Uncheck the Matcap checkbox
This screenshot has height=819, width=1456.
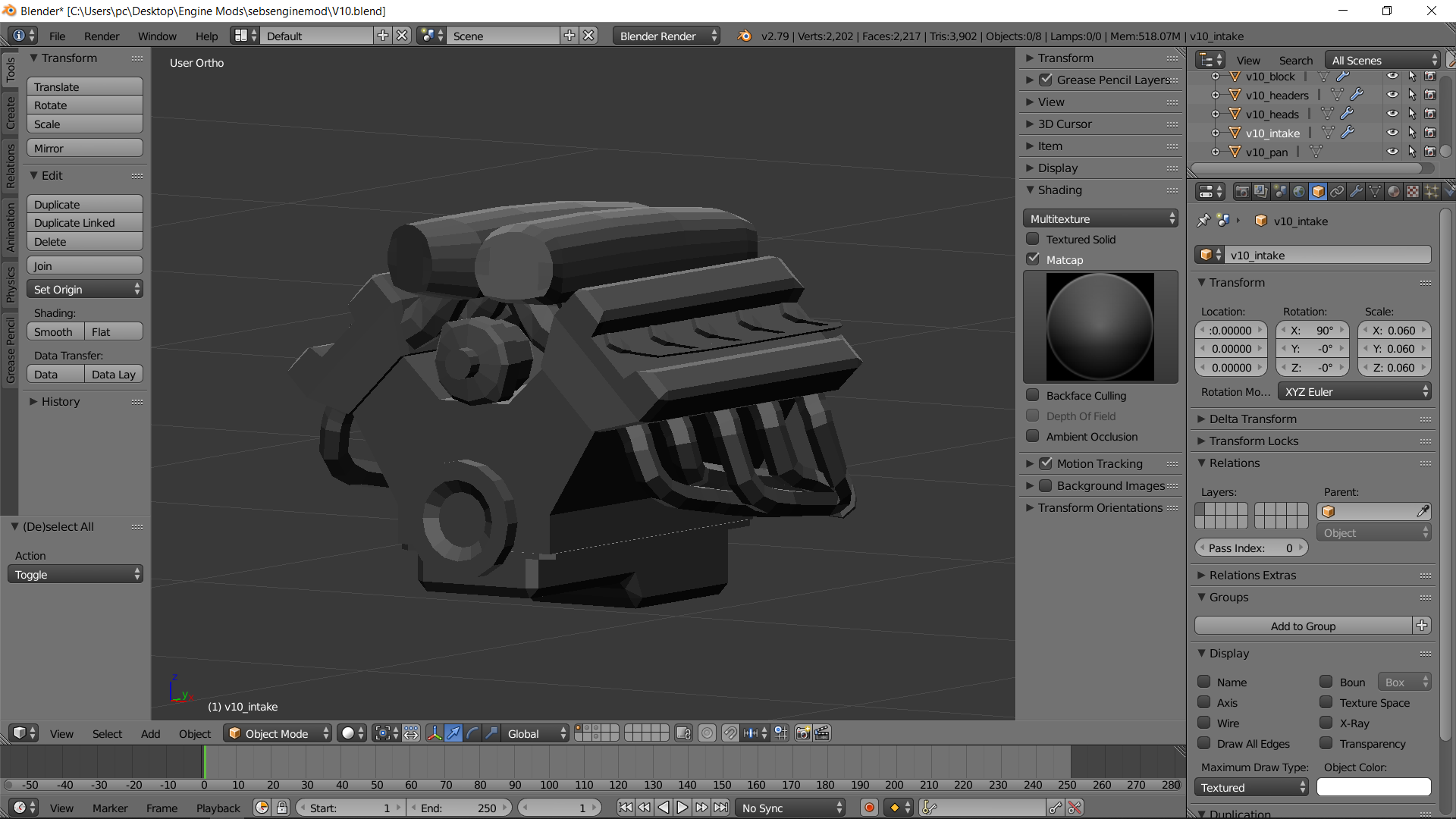pos(1033,259)
